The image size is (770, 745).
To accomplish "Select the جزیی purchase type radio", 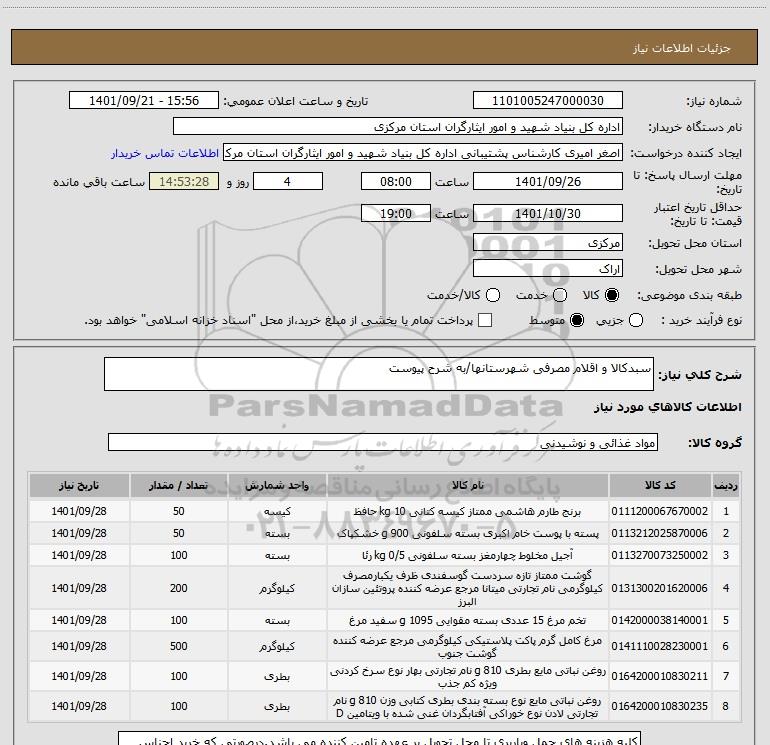I will (636, 320).
